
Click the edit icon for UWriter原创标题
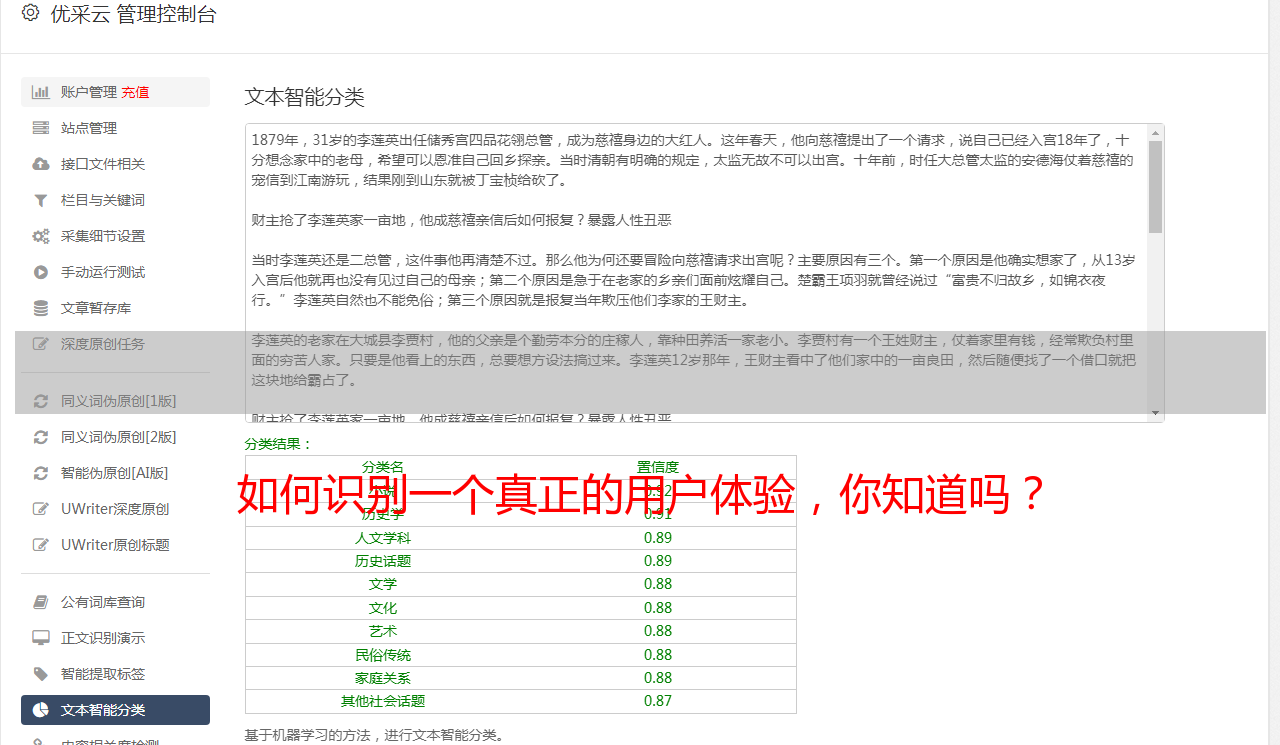pyautogui.click(x=41, y=545)
